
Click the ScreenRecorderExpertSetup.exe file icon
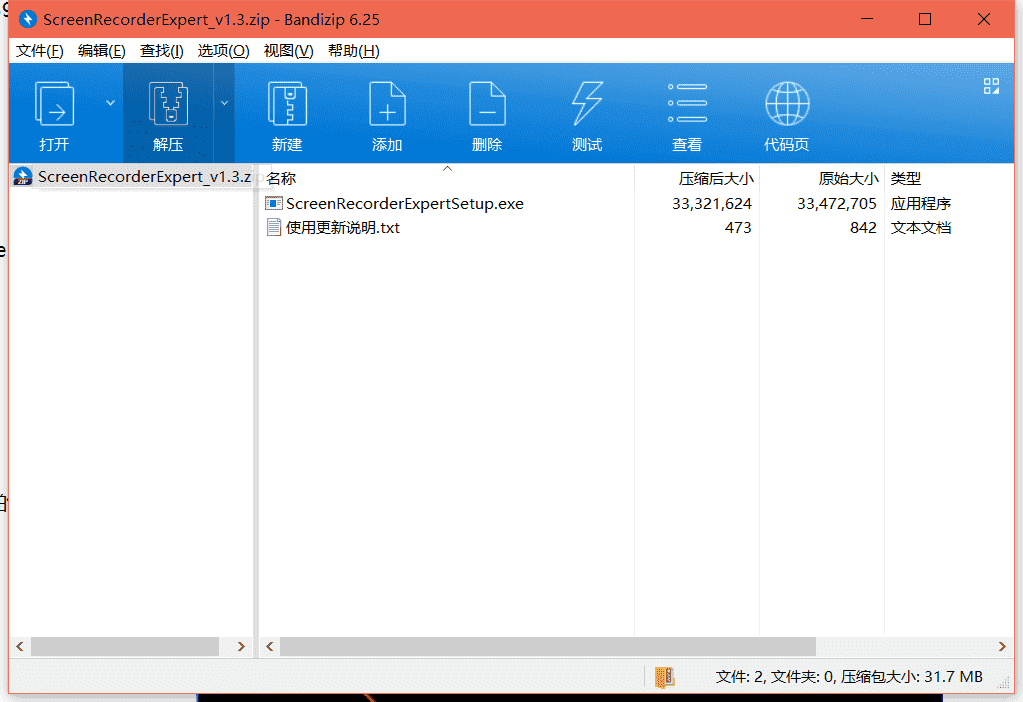(x=273, y=204)
